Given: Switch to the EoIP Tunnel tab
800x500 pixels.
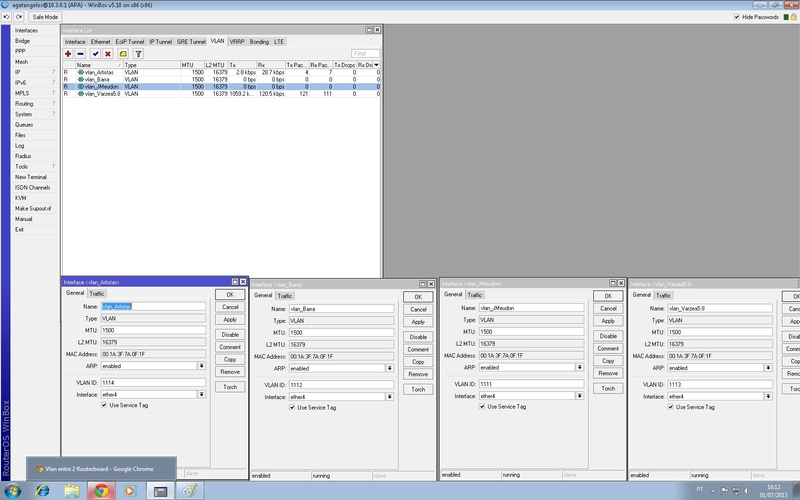Looking at the screenshot, I should tap(130, 42).
